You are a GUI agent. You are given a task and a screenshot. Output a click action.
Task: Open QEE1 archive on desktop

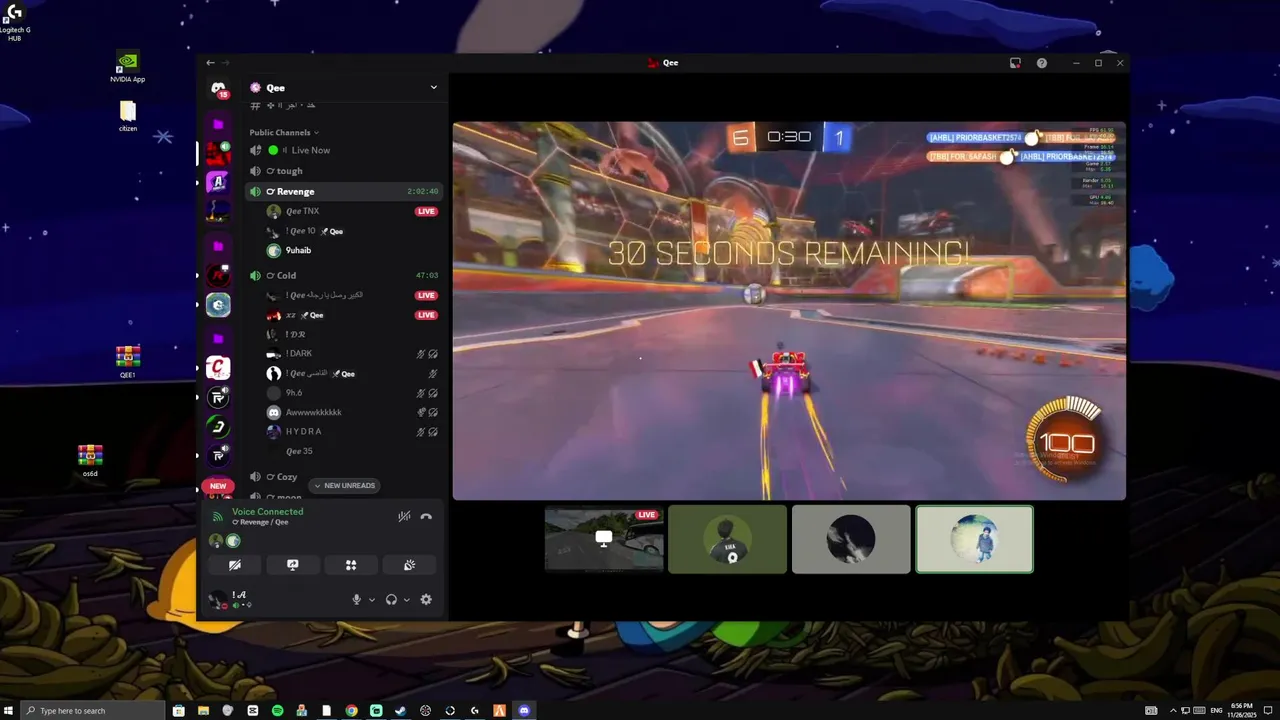coord(128,362)
